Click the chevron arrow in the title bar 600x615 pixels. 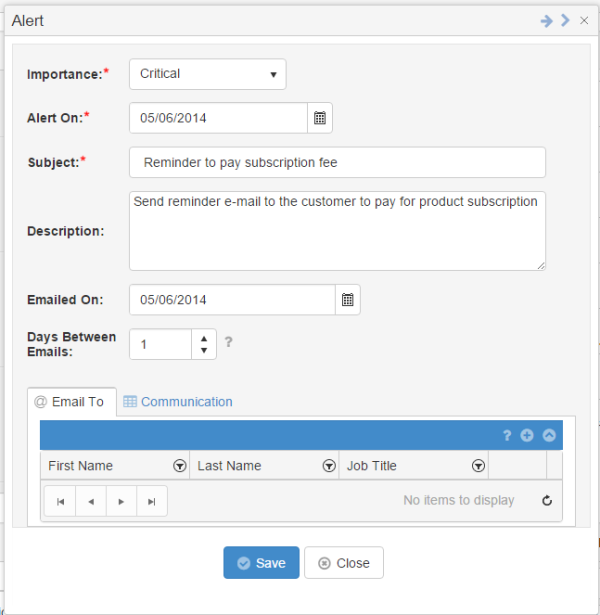[x=565, y=20]
